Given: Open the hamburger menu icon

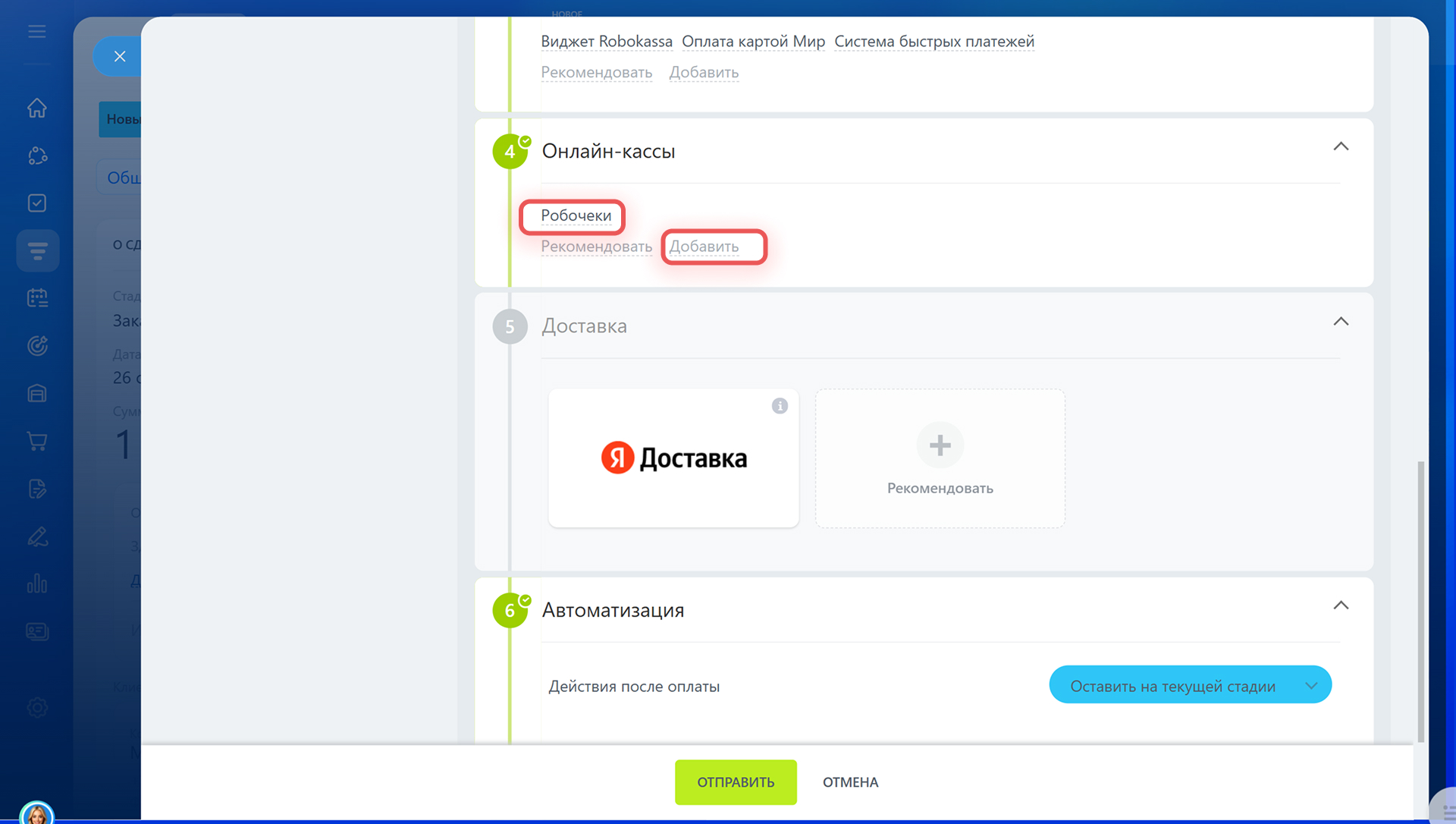Looking at the screenshot, I should (x=37, y=32).
